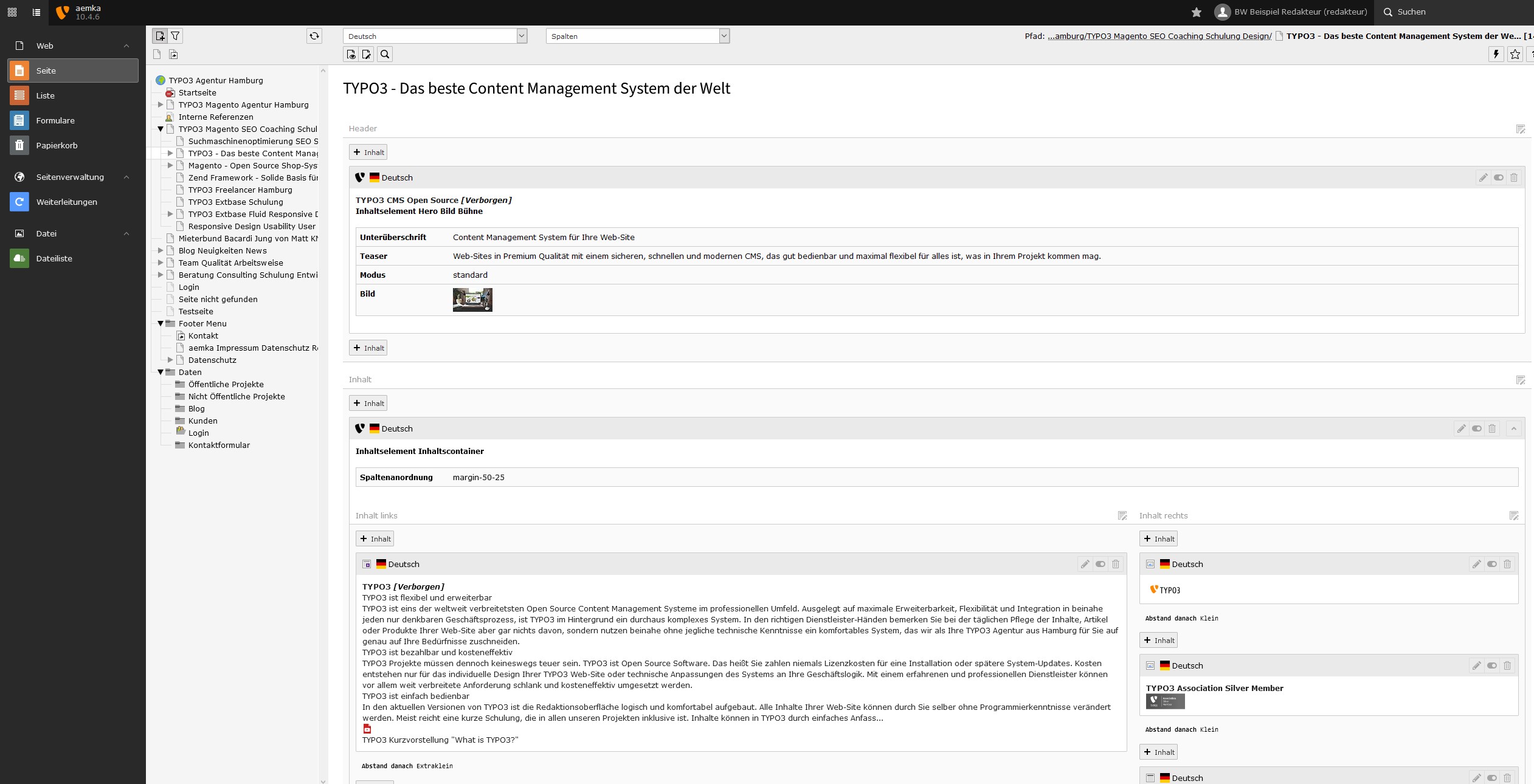Add Inhalt below Association Silver Member element
The image size is (1534, 784).
pos(1159,752)
